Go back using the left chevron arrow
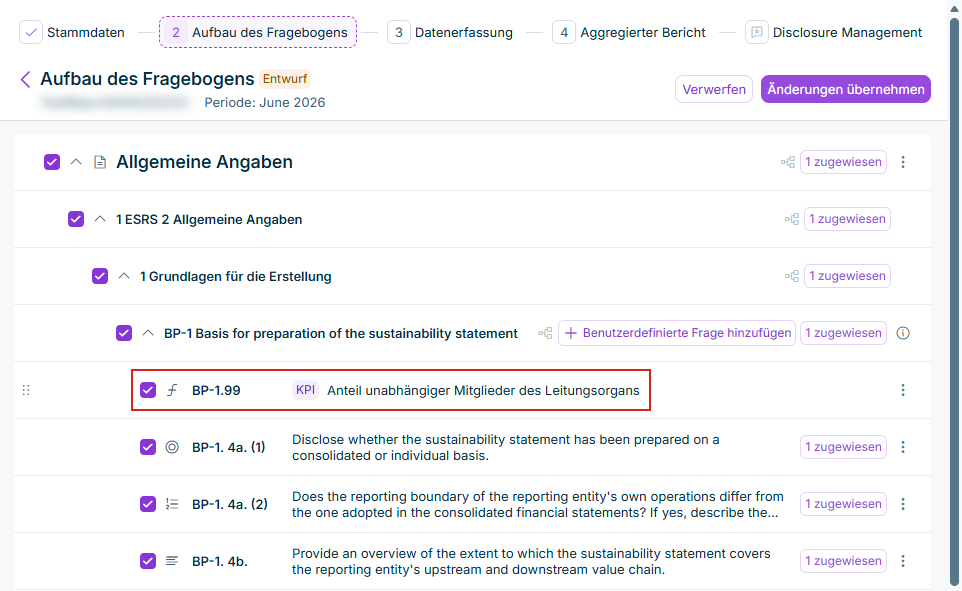Viewport: 962px width, 591px height. [x=25, y=79]
